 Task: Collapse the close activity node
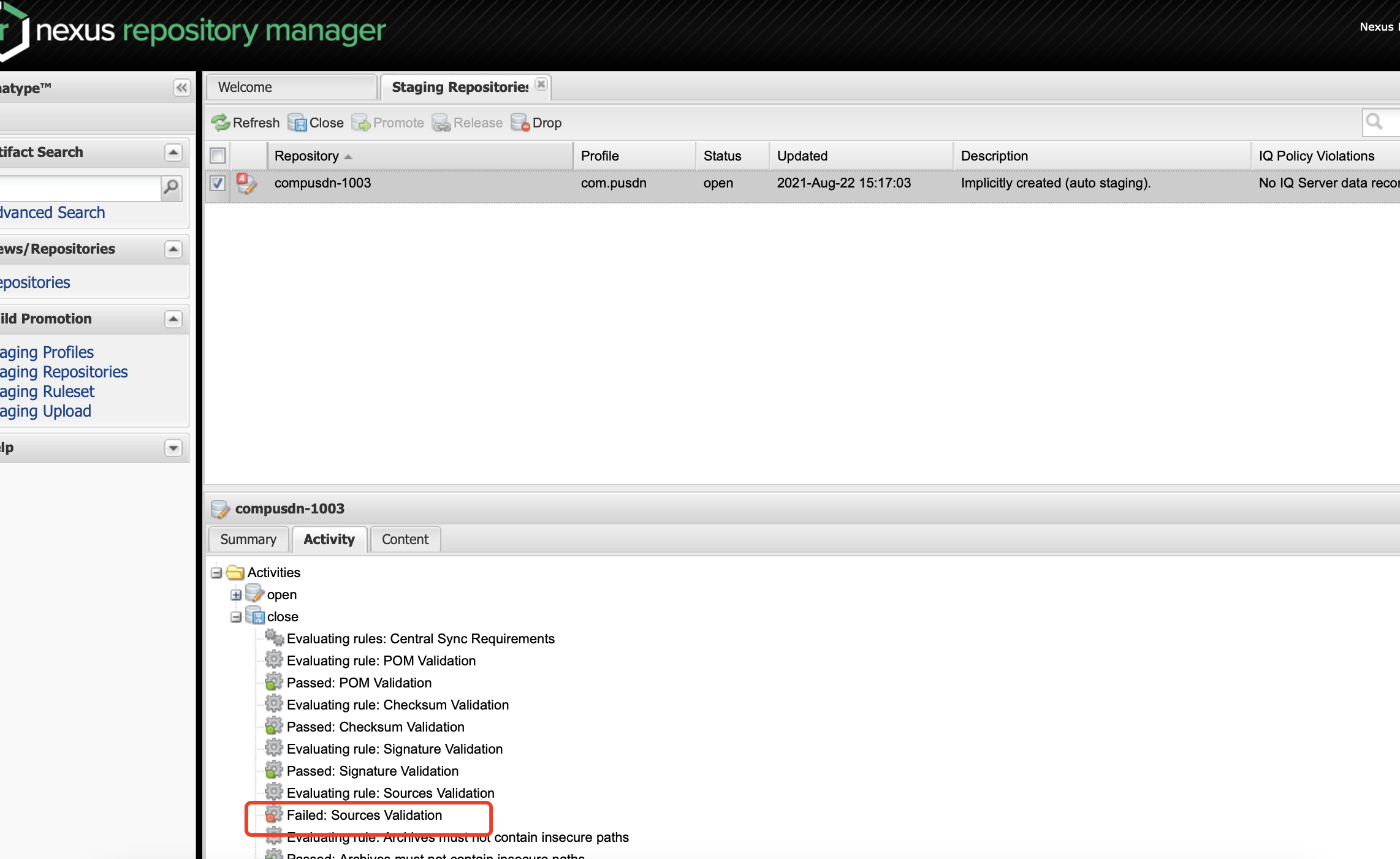click(x=236, y=617)
